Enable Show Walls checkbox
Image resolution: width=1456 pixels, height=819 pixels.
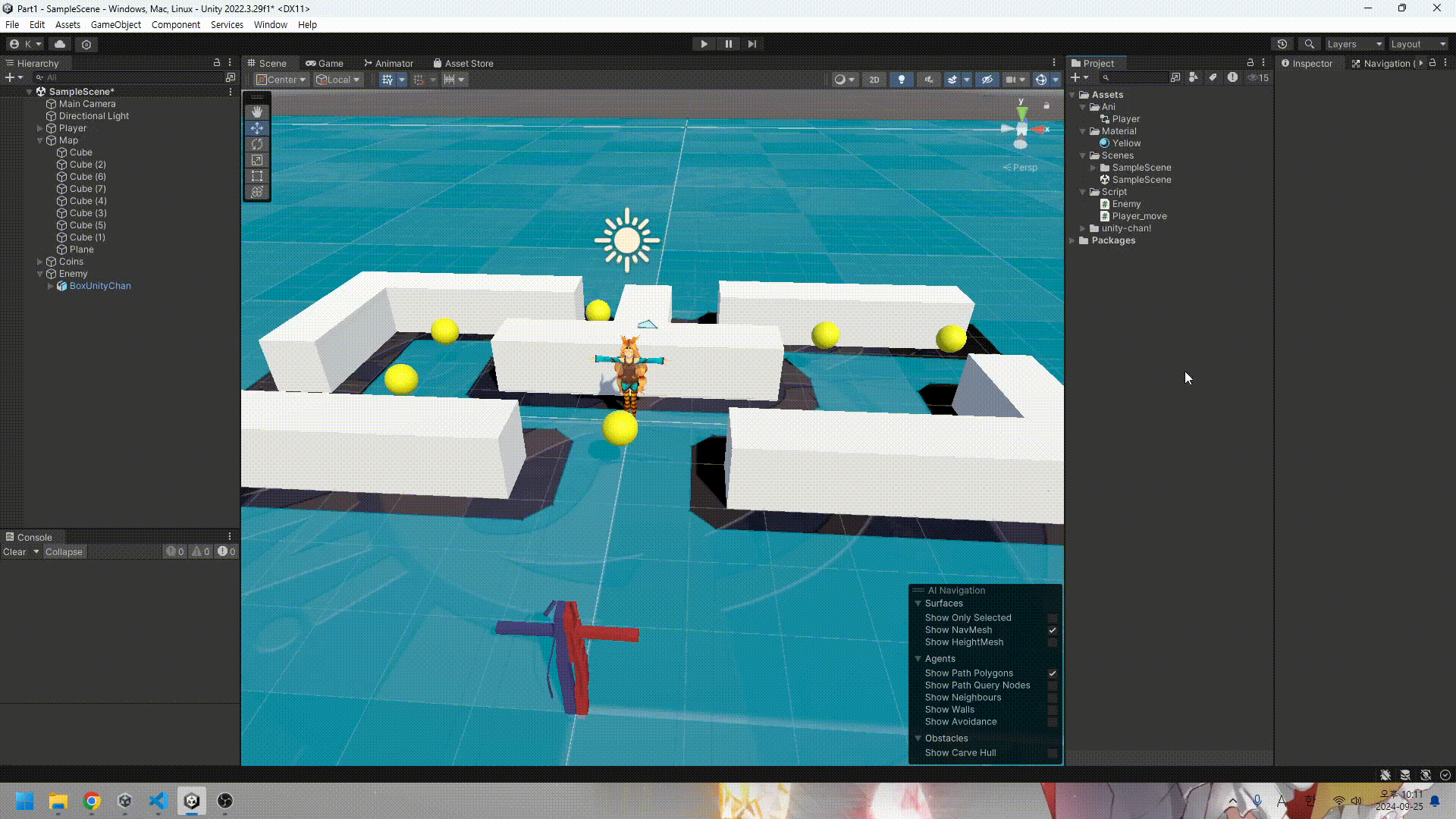tap(1052, 710)
